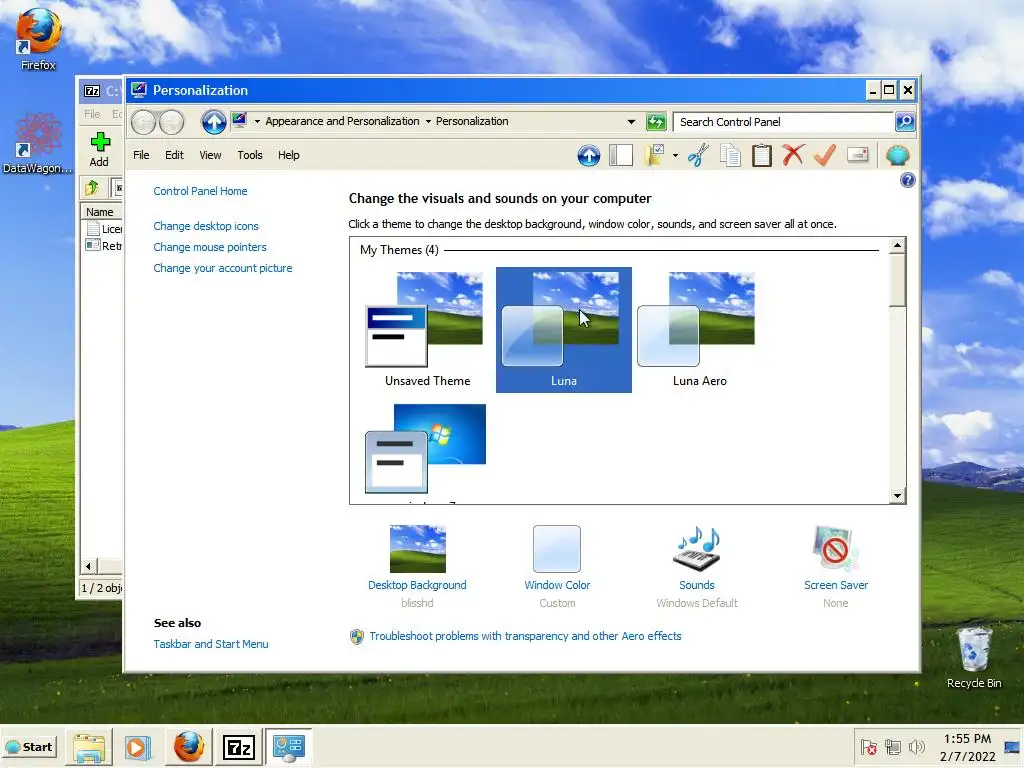Open the View menu

[210, 155]
